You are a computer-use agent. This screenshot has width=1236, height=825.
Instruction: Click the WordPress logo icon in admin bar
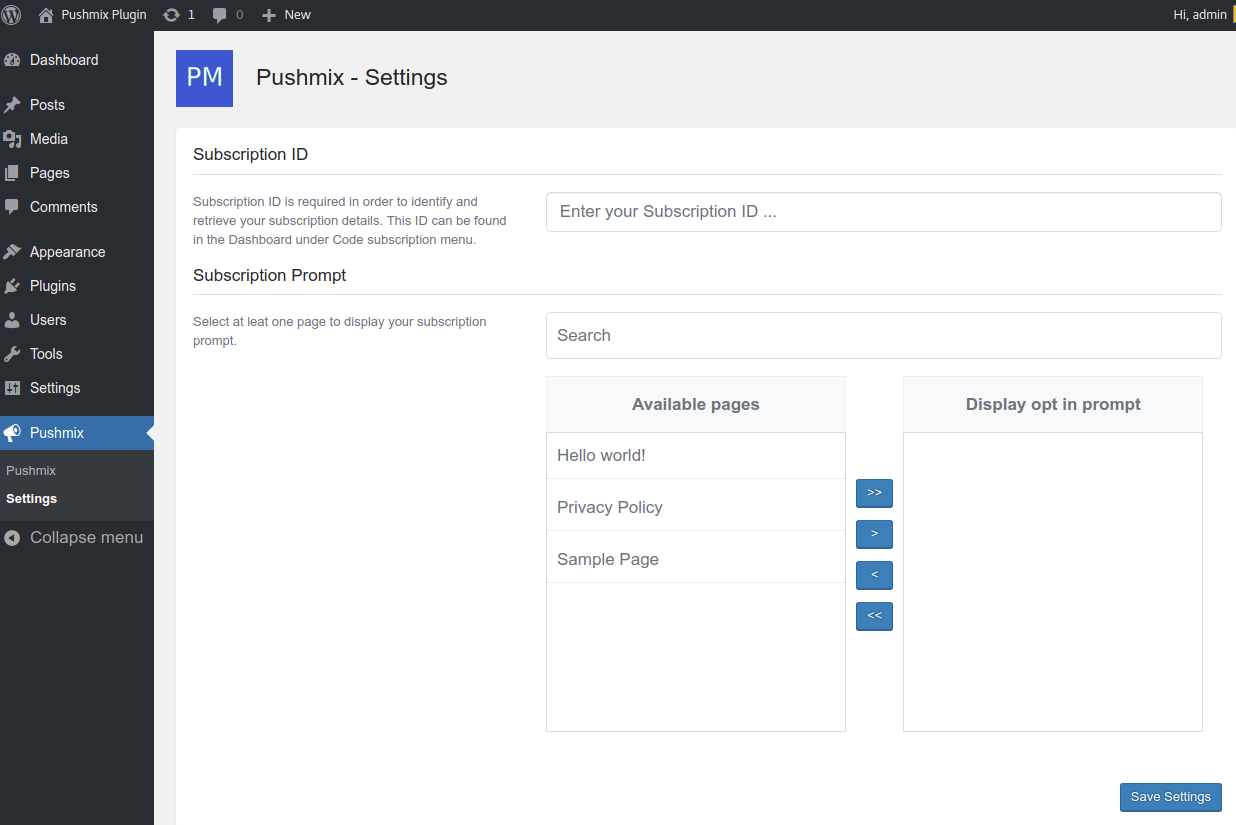(x=12, y=15)
